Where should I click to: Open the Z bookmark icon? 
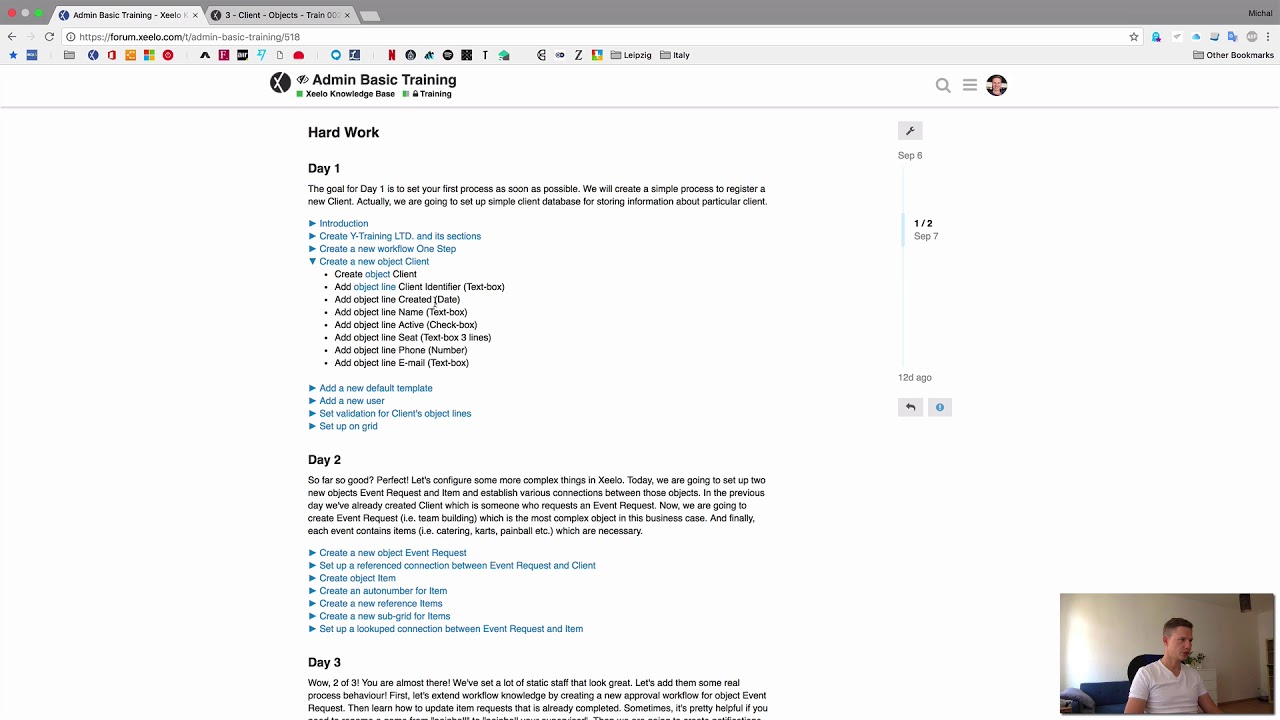tap(578, 55)
